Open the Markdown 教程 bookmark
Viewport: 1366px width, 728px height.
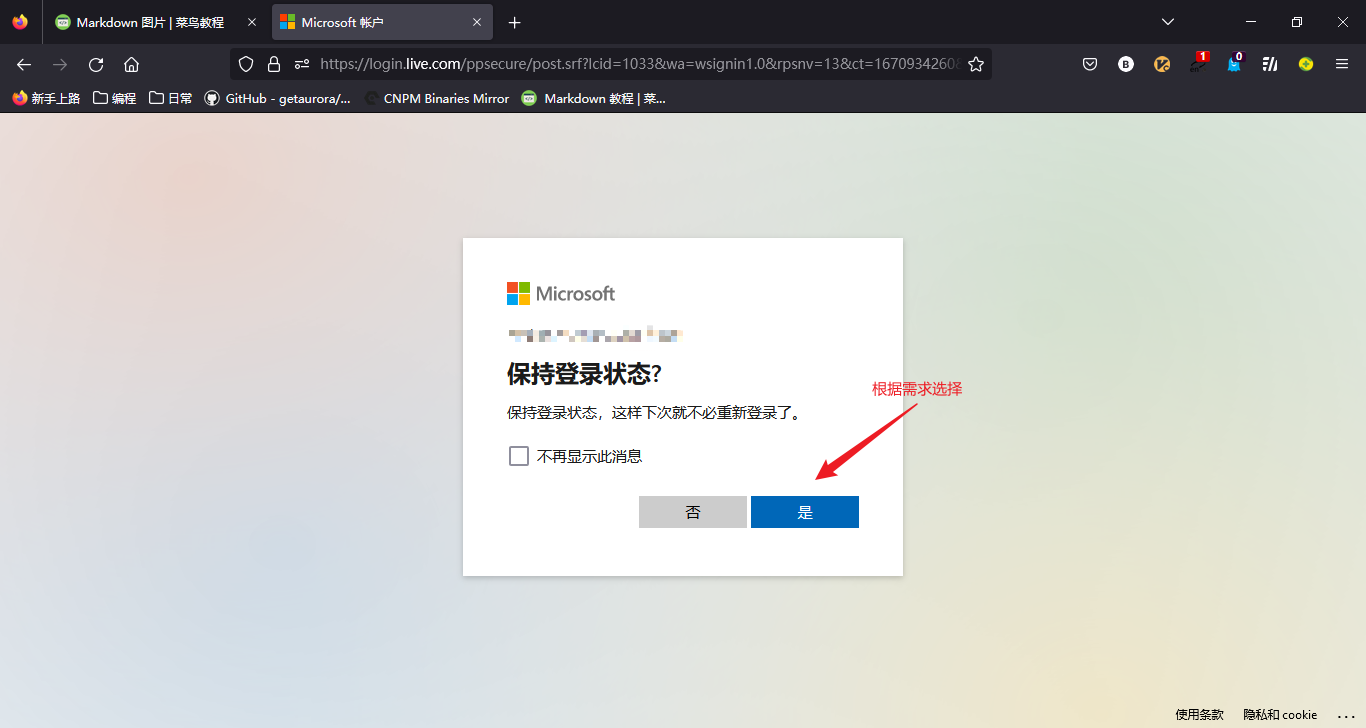pyautogui.click(x=593, y=98)
